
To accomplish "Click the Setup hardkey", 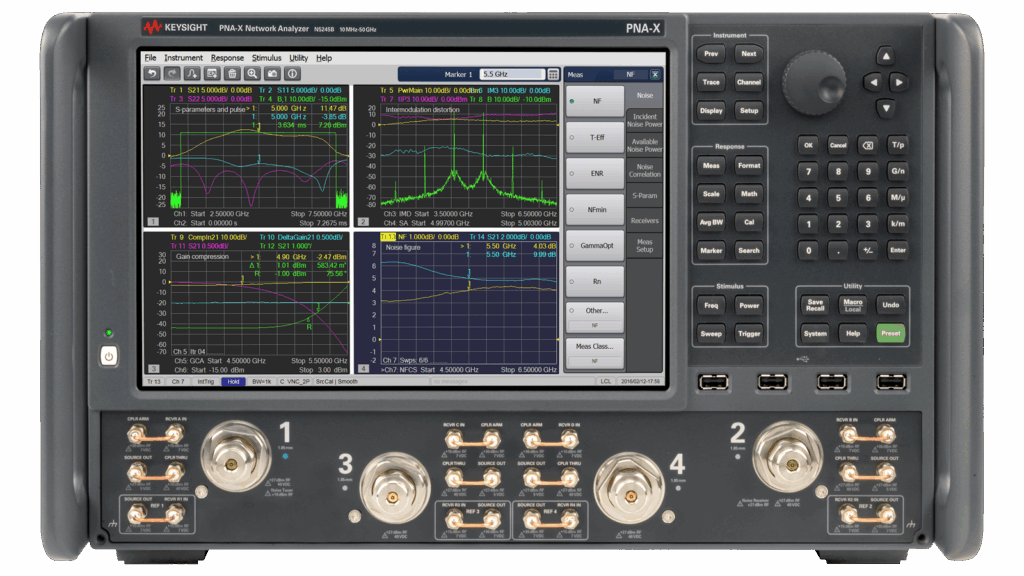I will pos(749,110).
